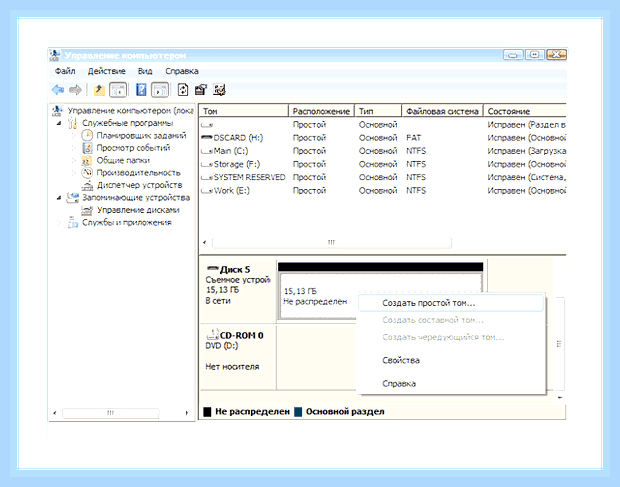Click the Просмотр событий icon in tree
This screenshot has width=620, height=487.
(87, 148)
